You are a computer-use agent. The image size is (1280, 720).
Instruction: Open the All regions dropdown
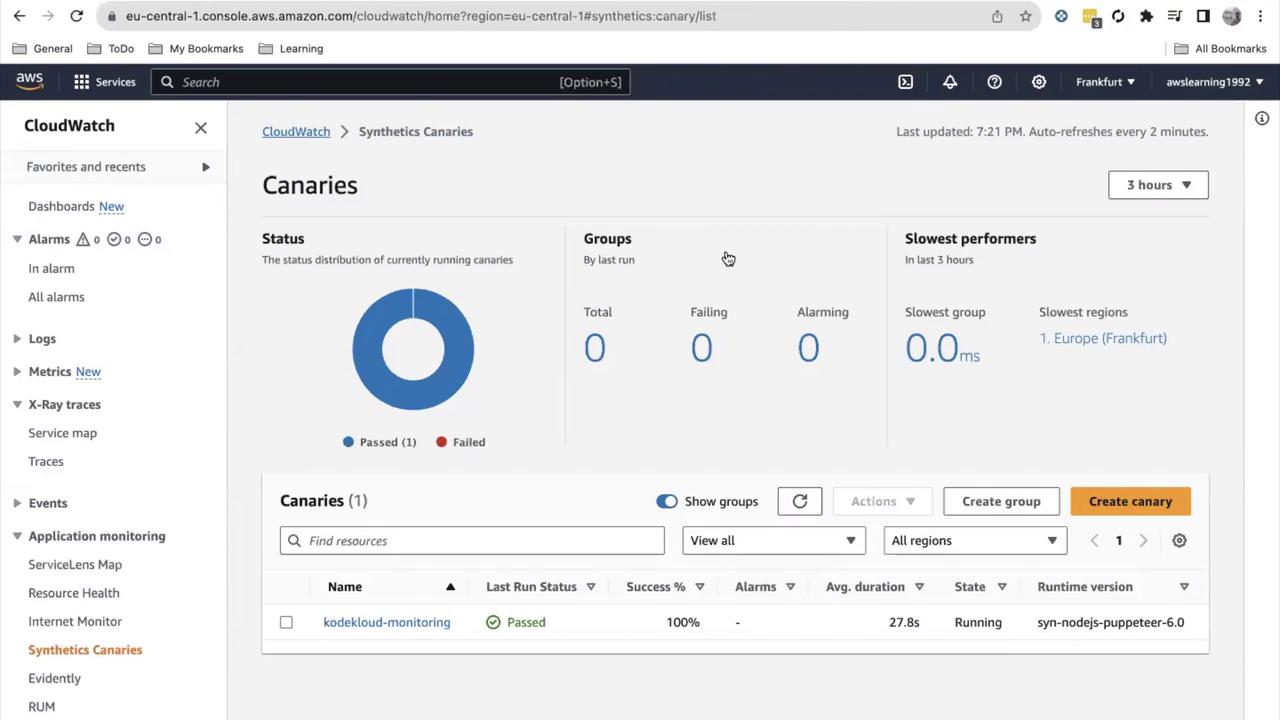click(x=974, y=540)
